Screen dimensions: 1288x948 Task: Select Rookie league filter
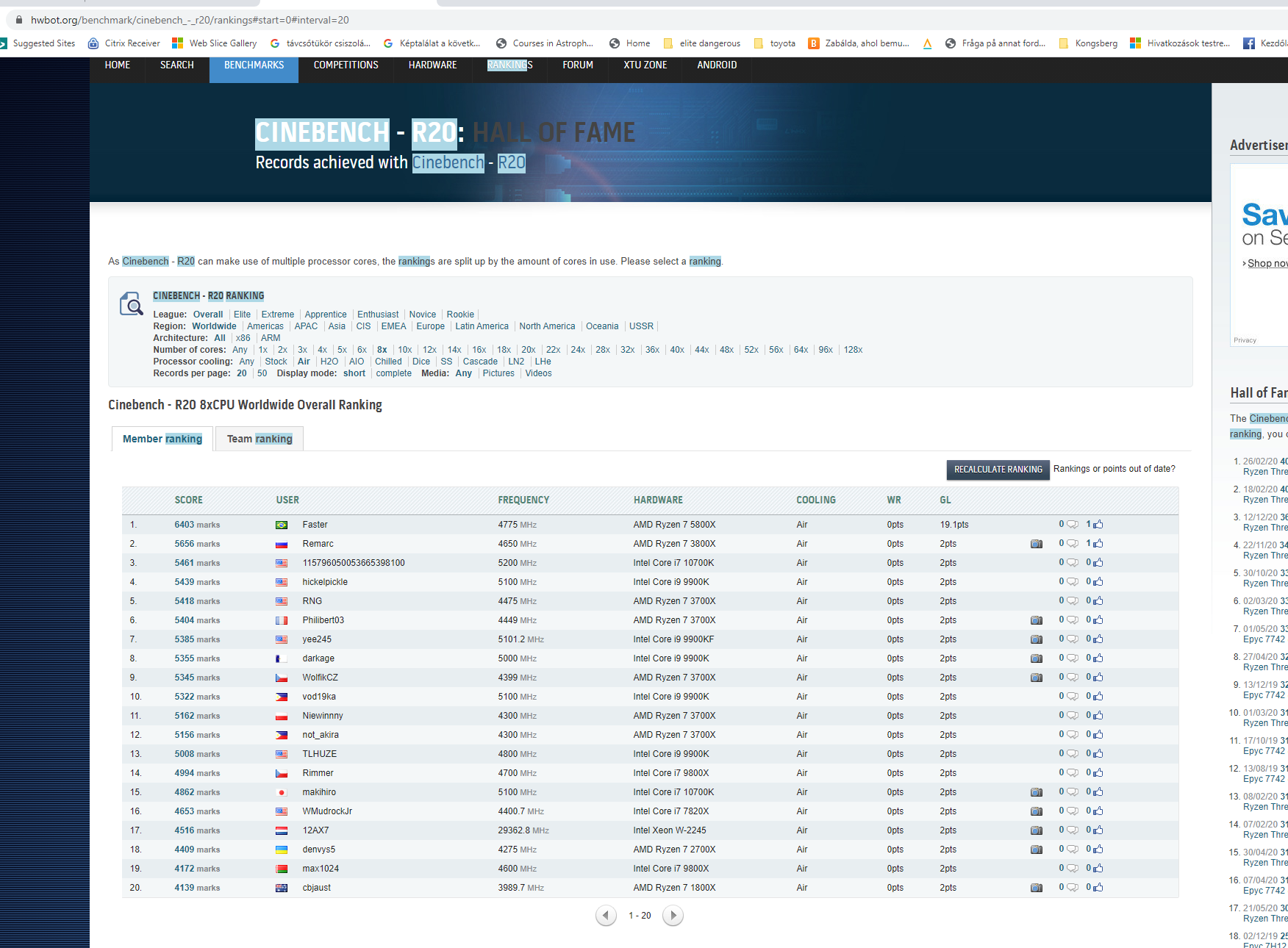(x=460, y=315)
